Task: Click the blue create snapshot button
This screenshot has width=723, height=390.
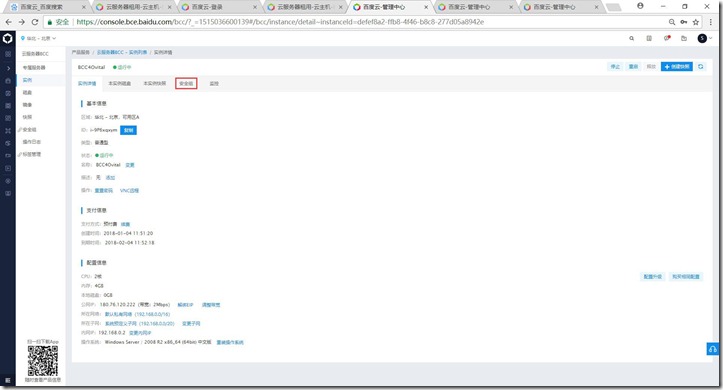Action: [x=676, y=67]
